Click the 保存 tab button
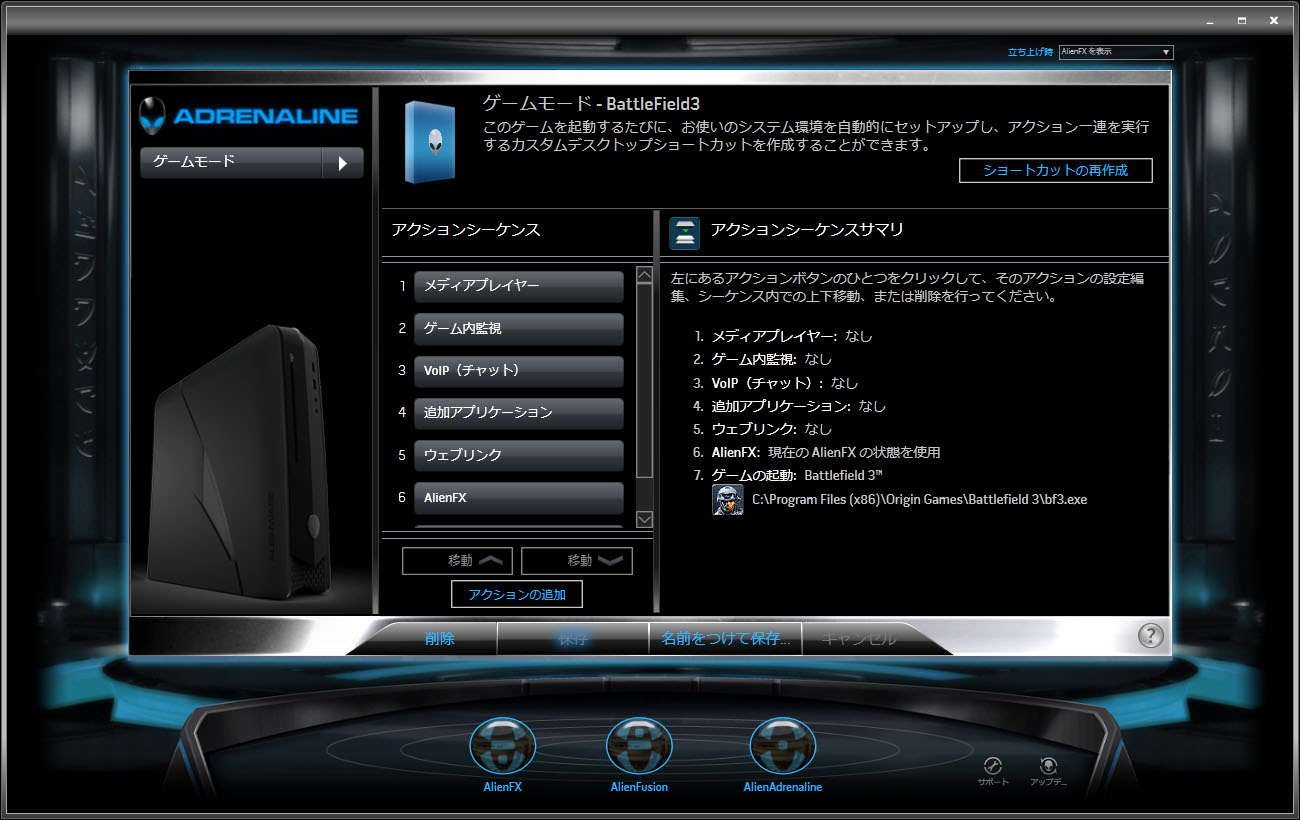 click(x=574, y=638)
